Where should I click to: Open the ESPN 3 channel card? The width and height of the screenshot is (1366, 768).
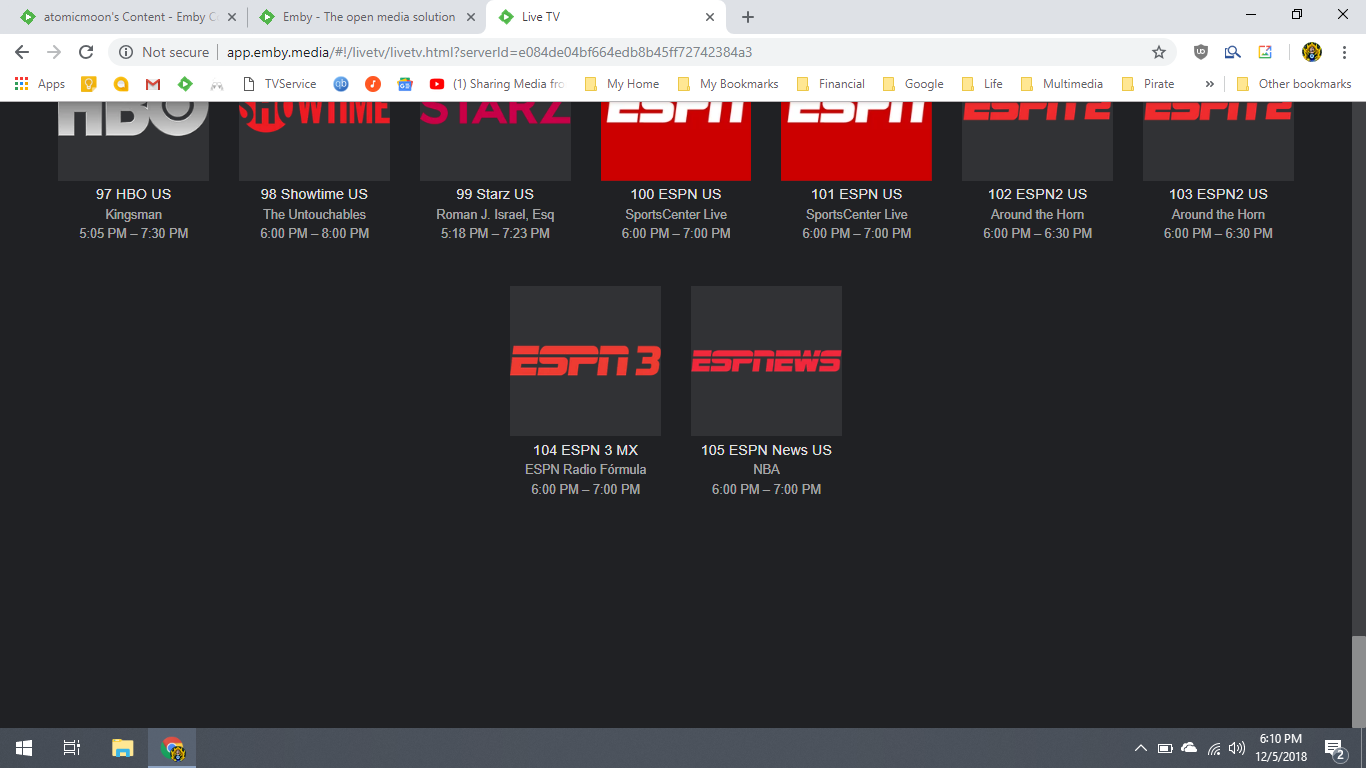pos(585,361)
